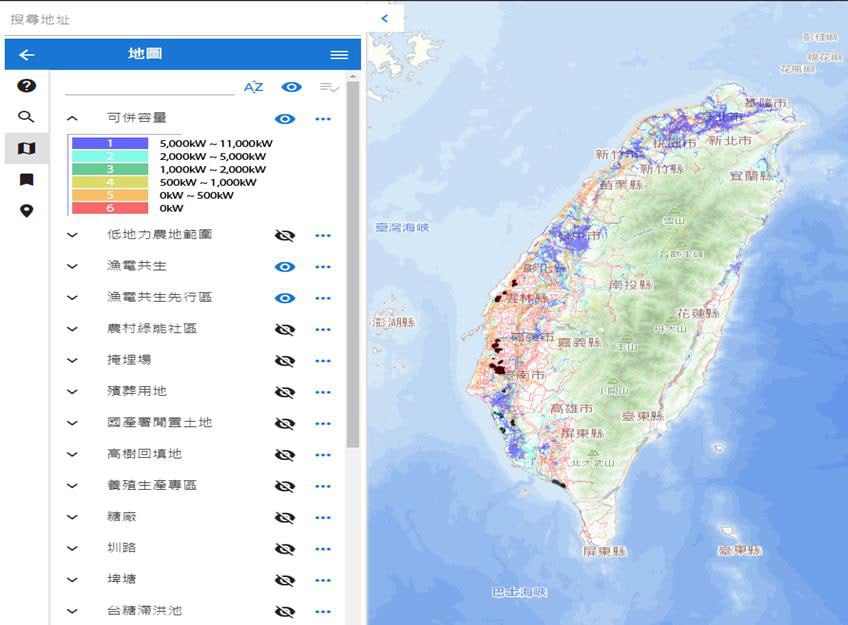Image resolution: width=848 pixels, height=625 pixels.
Task: Toggle visibility of all layers eye icon
Action: tap(291, 87)
